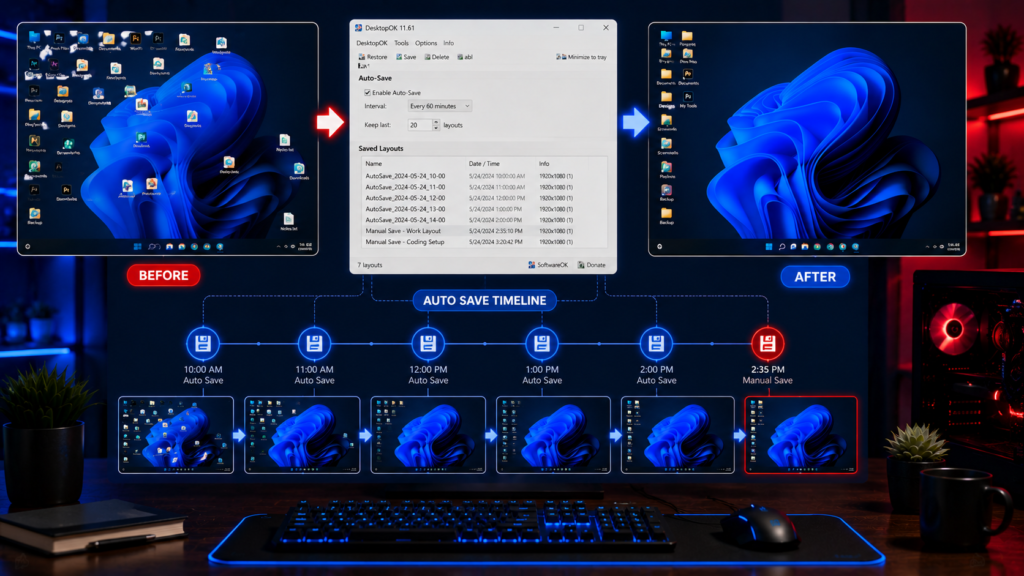Click the Designs folder on the After desktop
1024x576 pixels.
click(x=666, y=100)
